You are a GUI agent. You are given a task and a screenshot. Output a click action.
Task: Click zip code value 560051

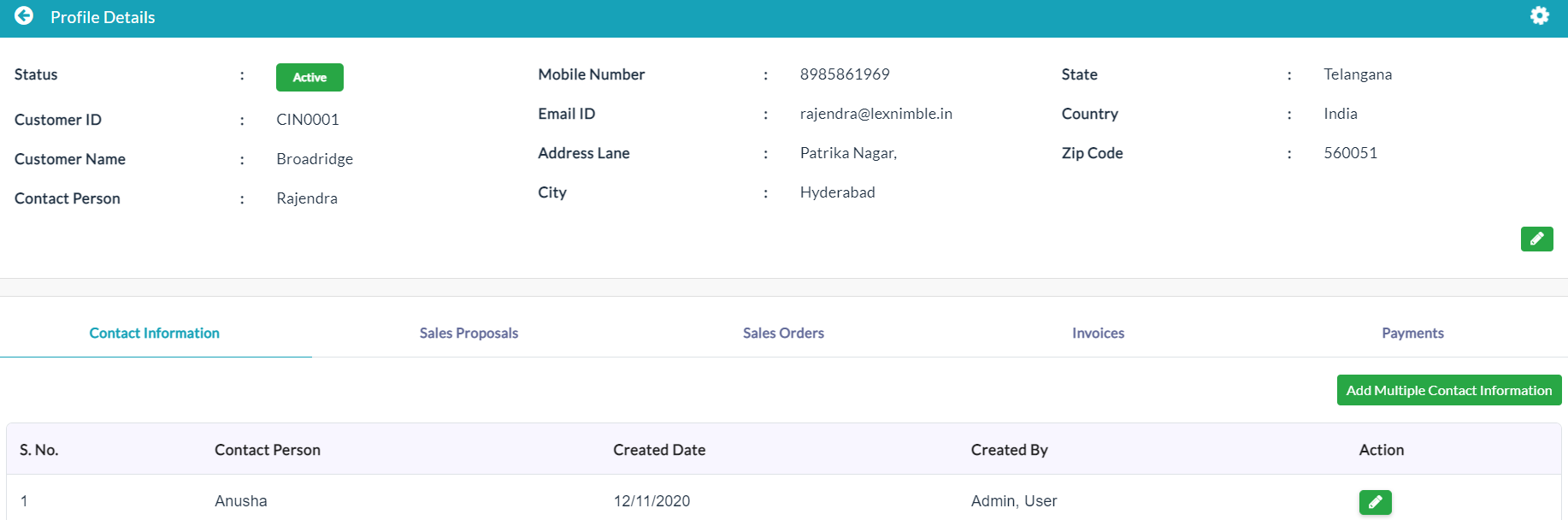coord(1351,153)
